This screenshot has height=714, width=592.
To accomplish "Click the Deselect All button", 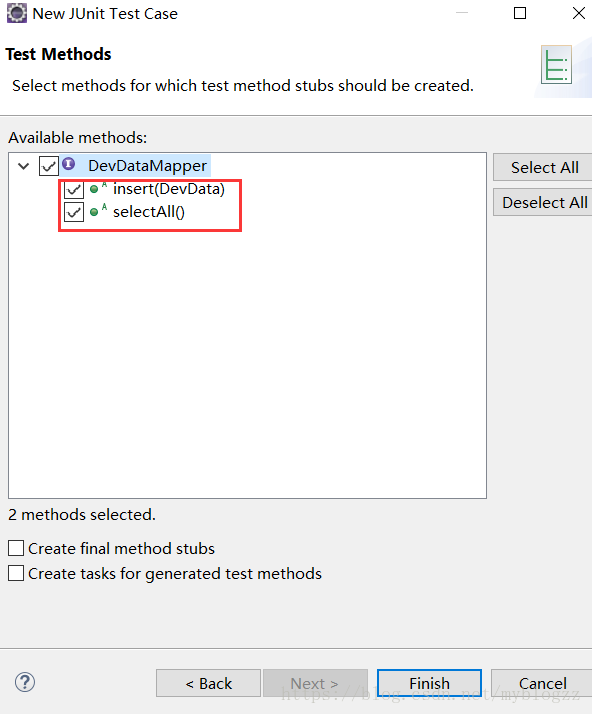I will 543,202.
